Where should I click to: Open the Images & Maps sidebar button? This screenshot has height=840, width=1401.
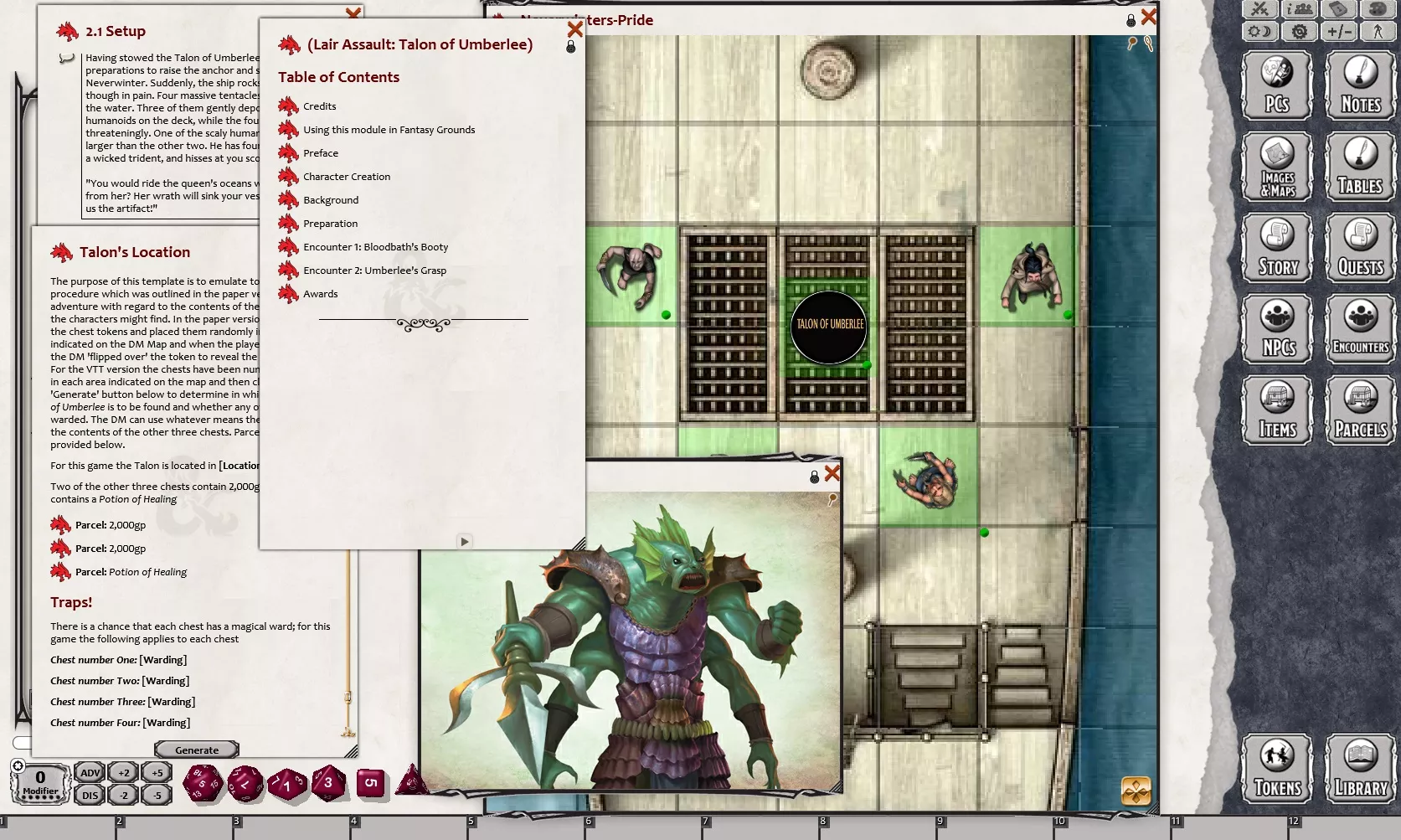pos(1277,166)
